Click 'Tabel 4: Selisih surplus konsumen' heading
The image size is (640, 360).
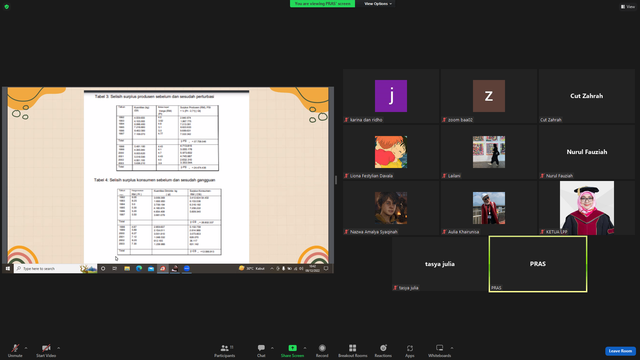click(155, 180)
